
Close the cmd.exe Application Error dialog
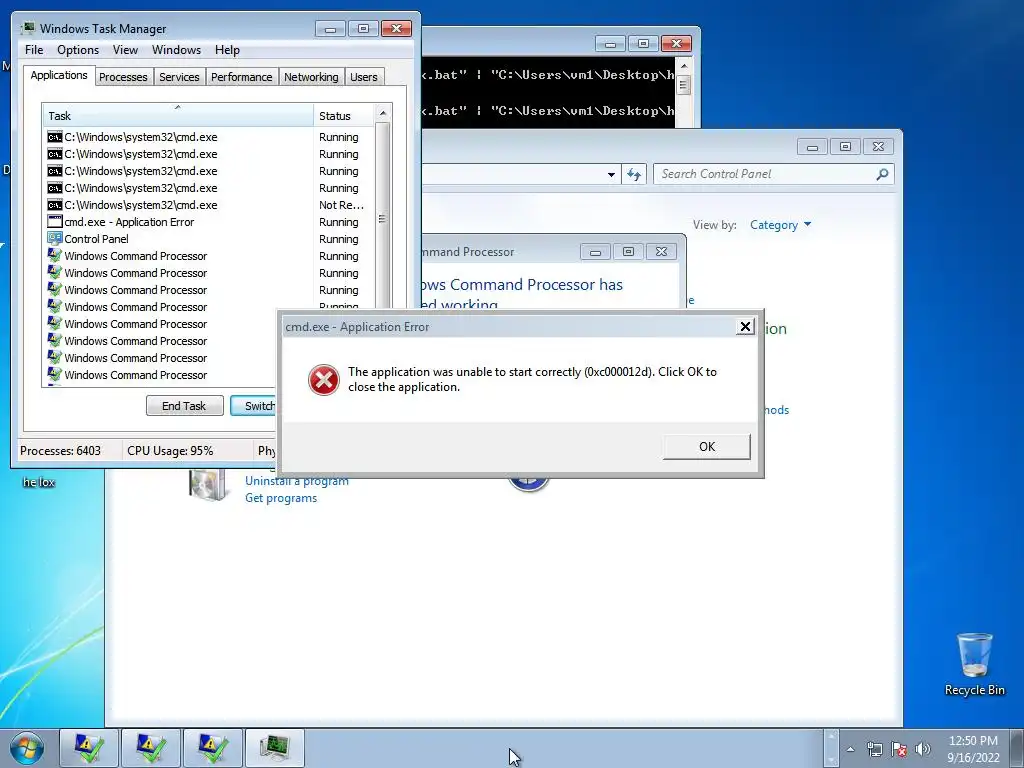745,327
